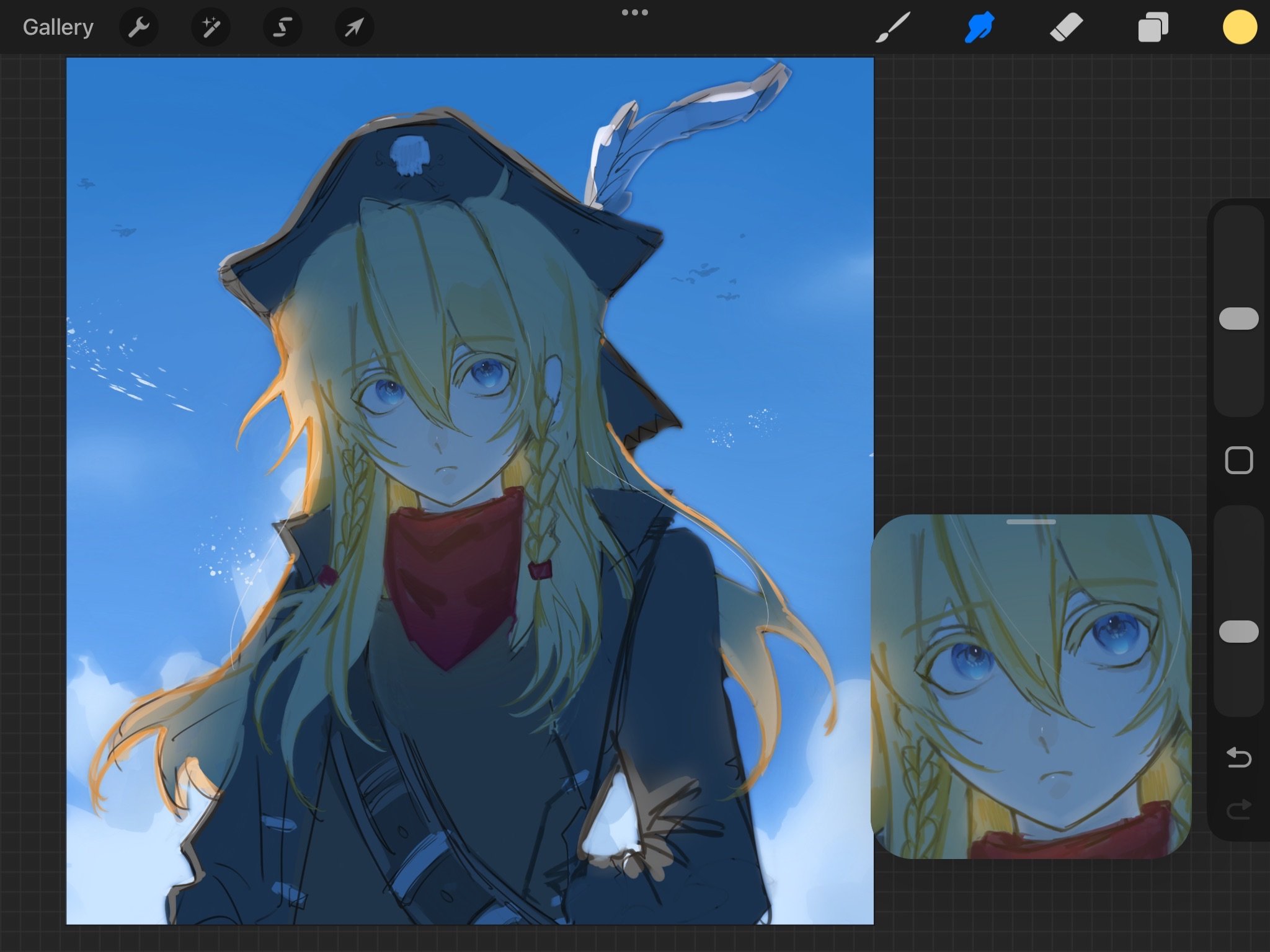Select the blue Smudge tool
The image size is (1270, 952).
click(979, 27)
